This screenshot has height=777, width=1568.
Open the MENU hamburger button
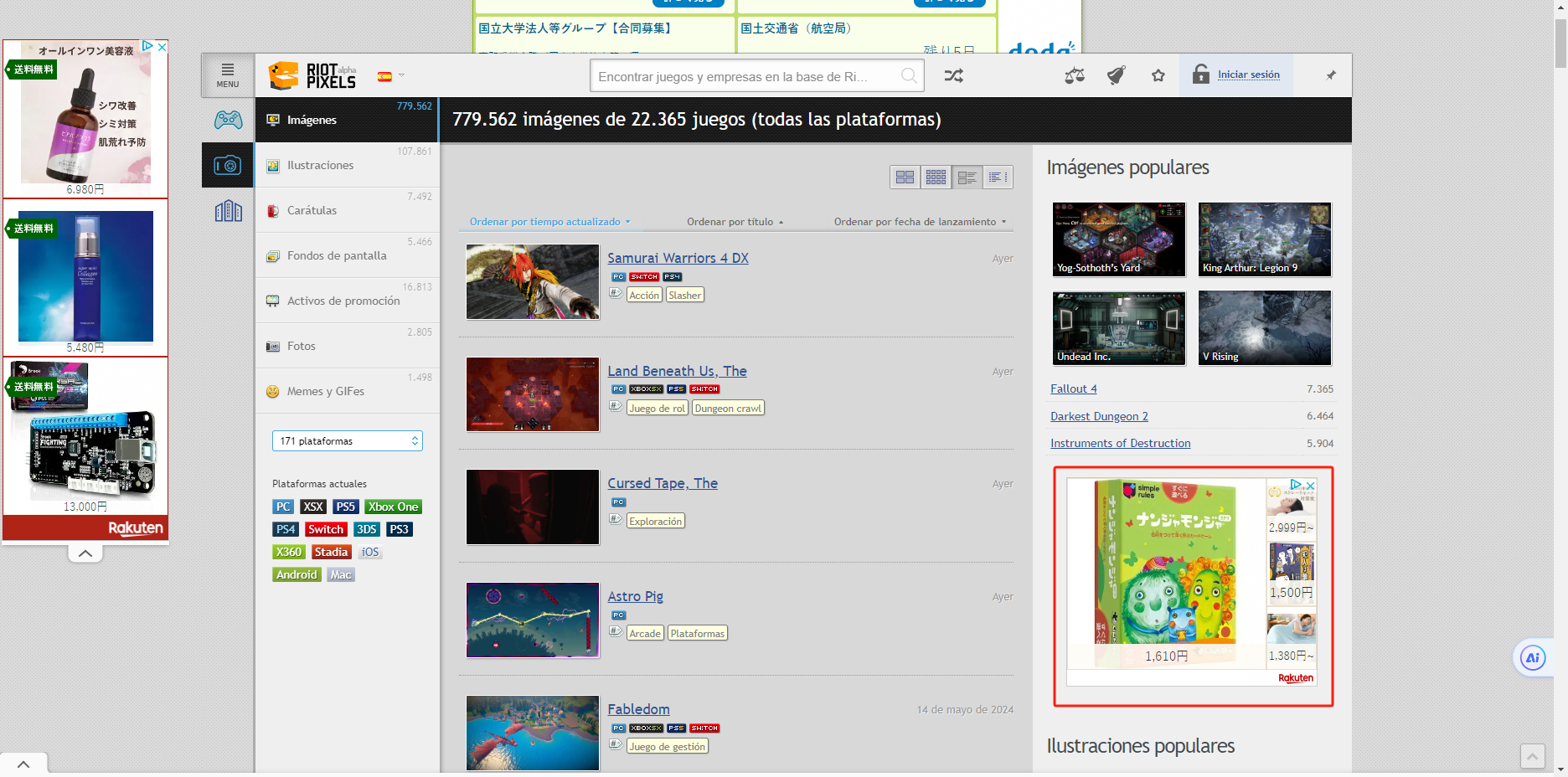click(x=228, y=75)
